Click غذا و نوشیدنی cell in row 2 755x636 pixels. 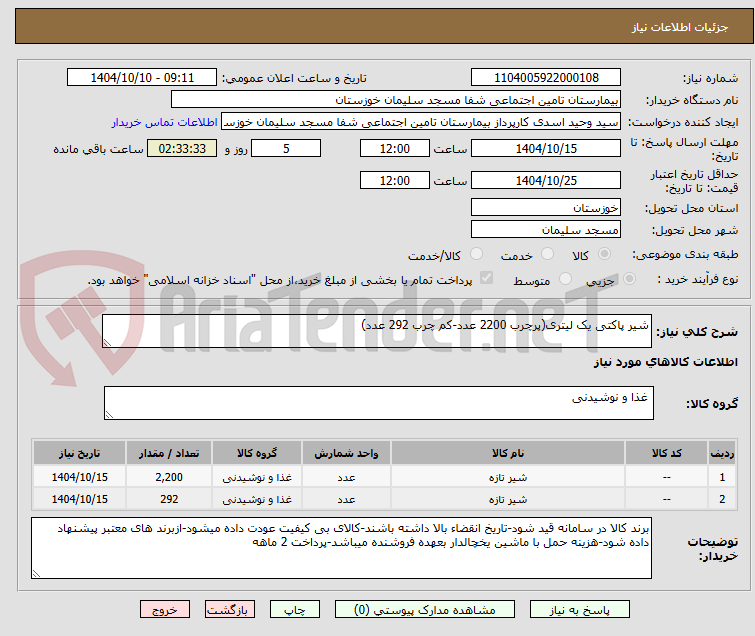click(257, 499)
